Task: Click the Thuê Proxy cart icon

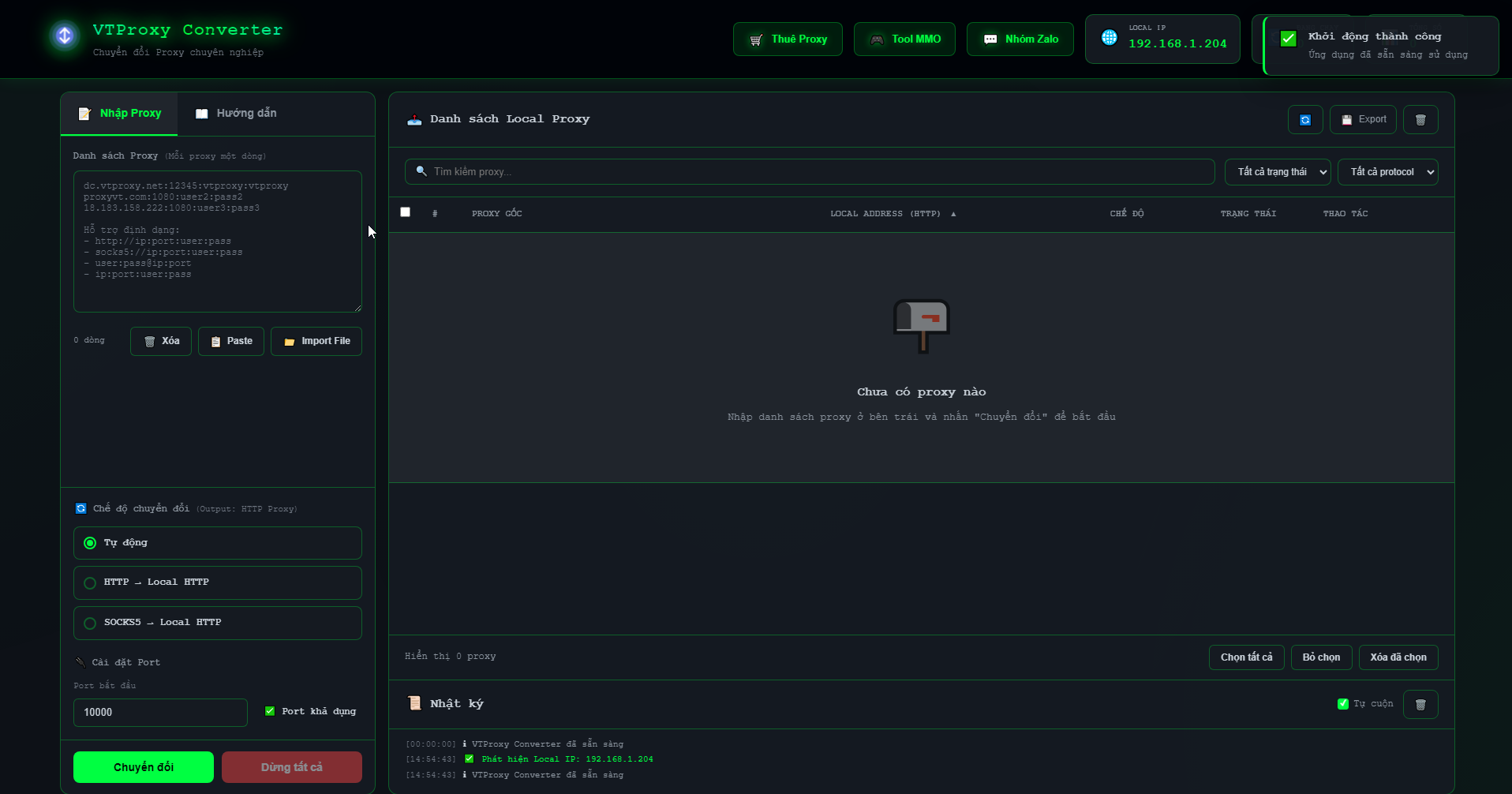Action: 756,39
